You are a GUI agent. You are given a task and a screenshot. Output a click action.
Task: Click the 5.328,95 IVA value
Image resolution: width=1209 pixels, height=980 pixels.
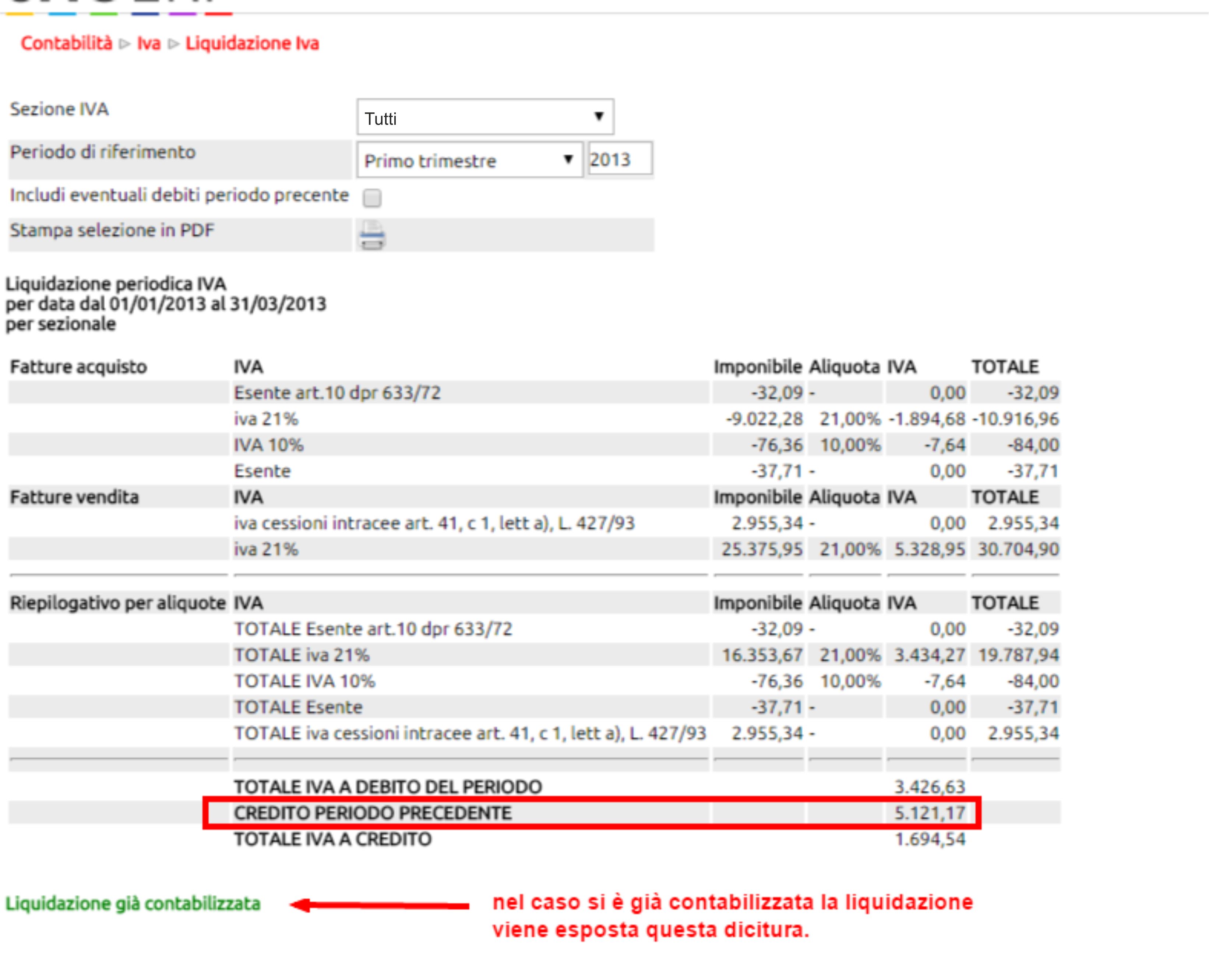pos(930,549)
